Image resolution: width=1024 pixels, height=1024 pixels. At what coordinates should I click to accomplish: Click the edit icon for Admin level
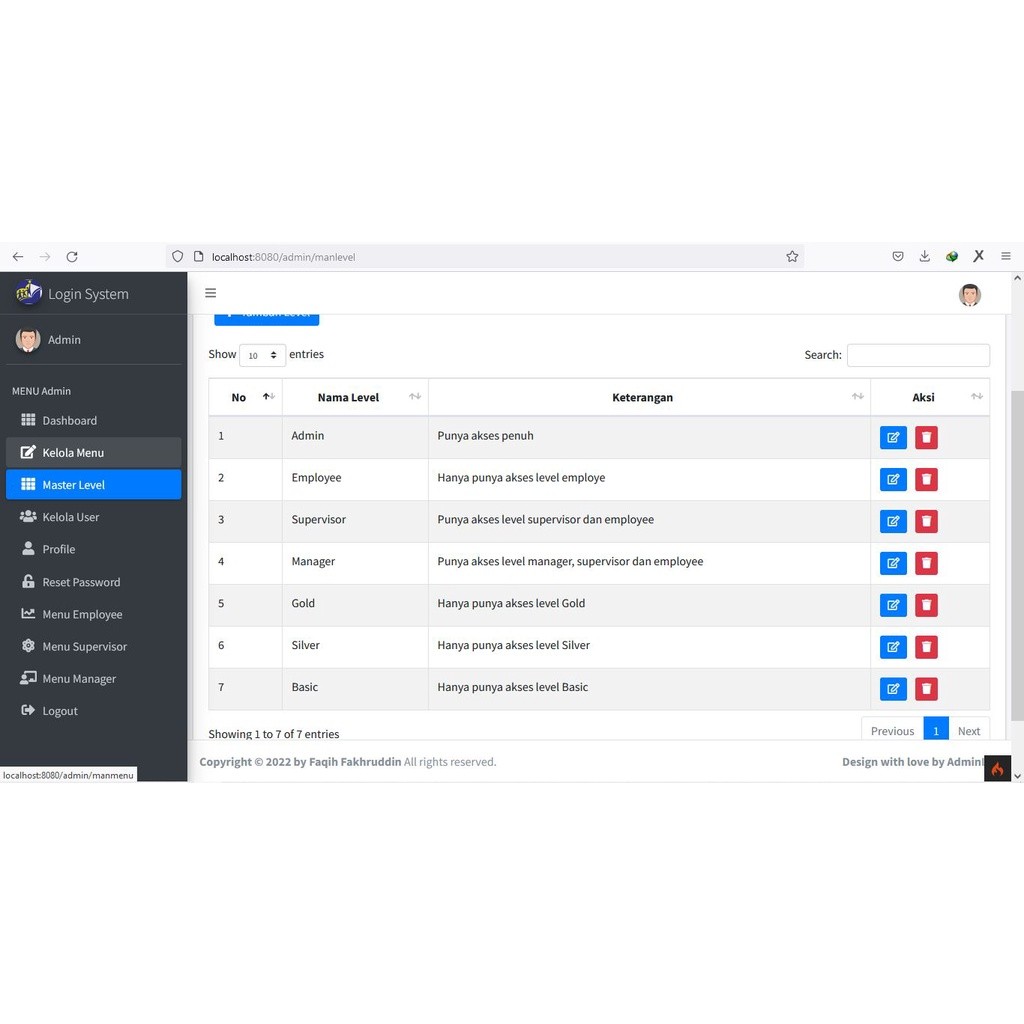tap(893, 437)
